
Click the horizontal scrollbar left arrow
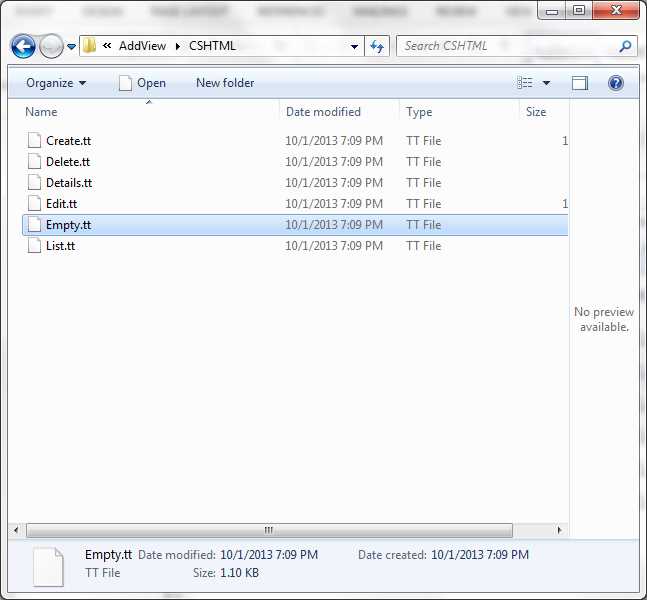(16, 530)
